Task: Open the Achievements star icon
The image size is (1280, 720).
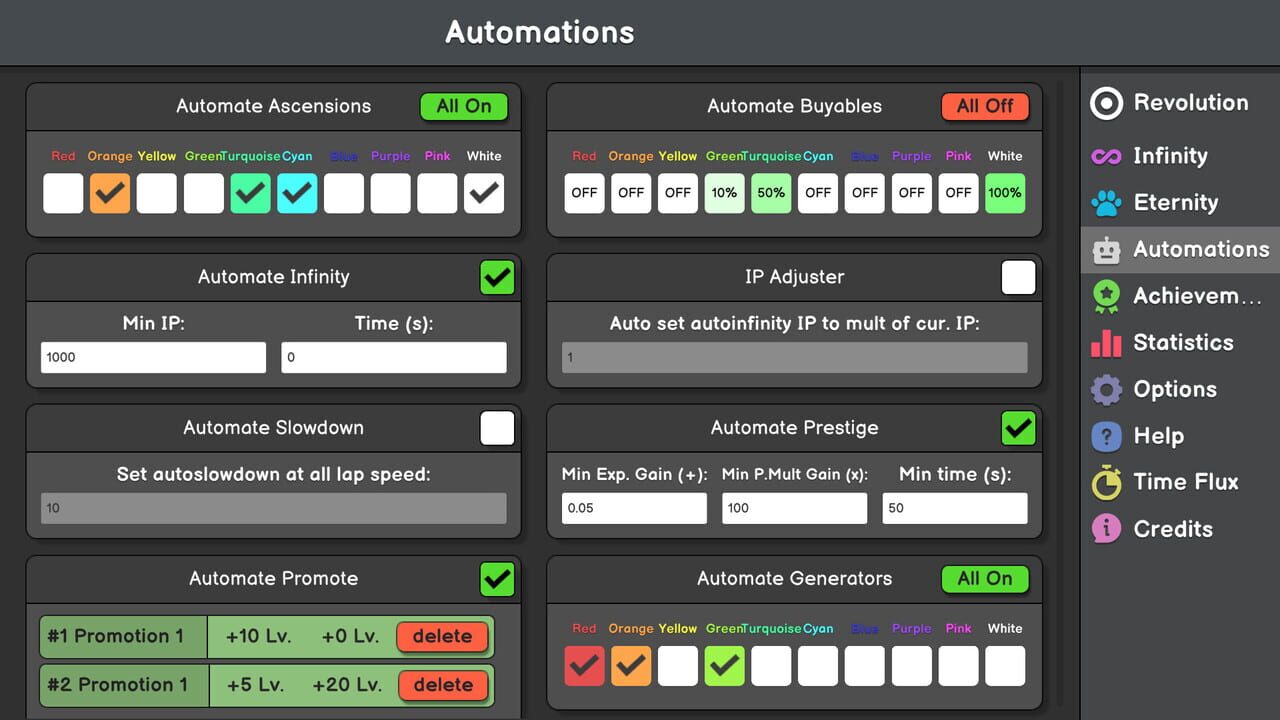Action: (x=1107, y=296)
